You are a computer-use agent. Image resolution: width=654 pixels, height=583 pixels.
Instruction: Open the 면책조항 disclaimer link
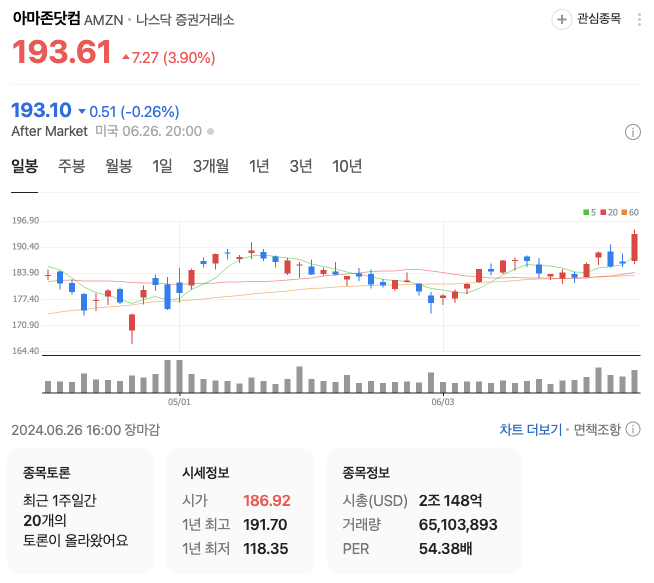click(597, 429)
